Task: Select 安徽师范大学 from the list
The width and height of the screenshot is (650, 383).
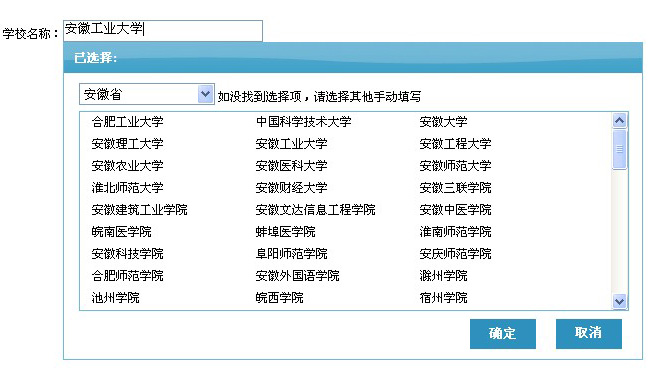Action: [x=455, y=166]
